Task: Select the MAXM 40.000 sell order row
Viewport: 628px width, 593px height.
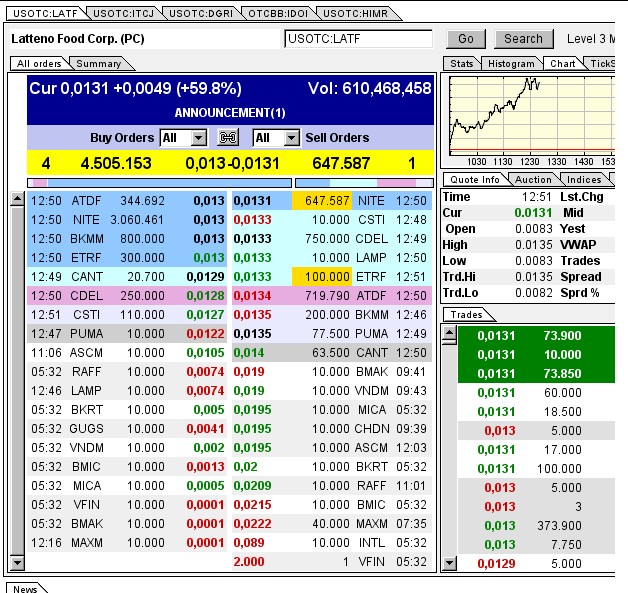Action: [x=332, y=524]
